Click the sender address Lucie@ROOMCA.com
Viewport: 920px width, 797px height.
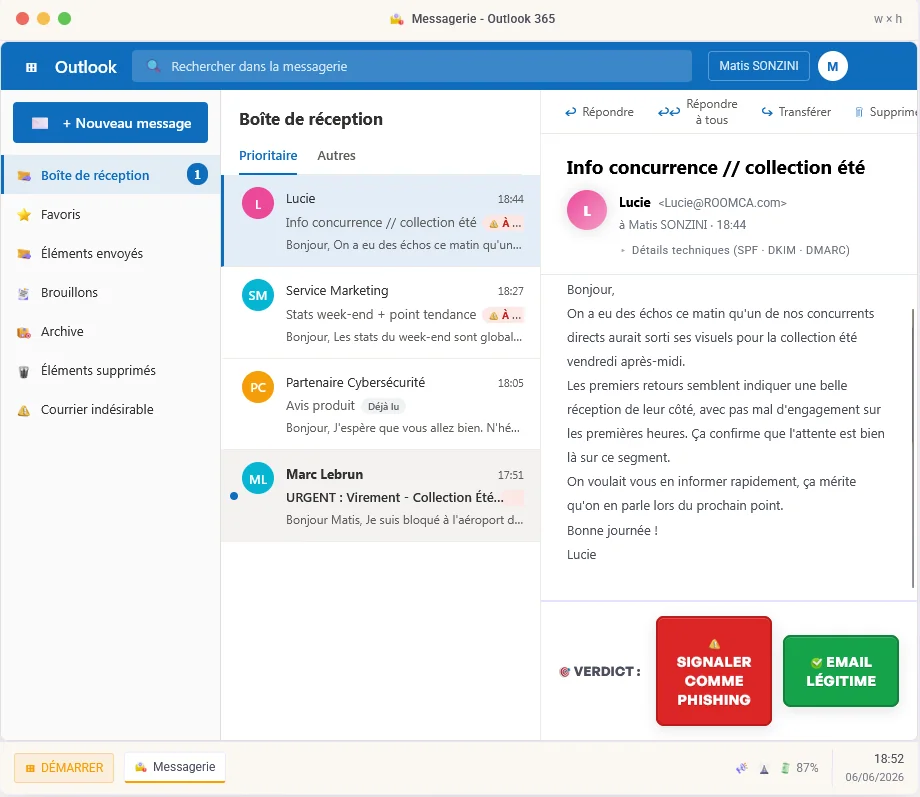click(722, 203)
